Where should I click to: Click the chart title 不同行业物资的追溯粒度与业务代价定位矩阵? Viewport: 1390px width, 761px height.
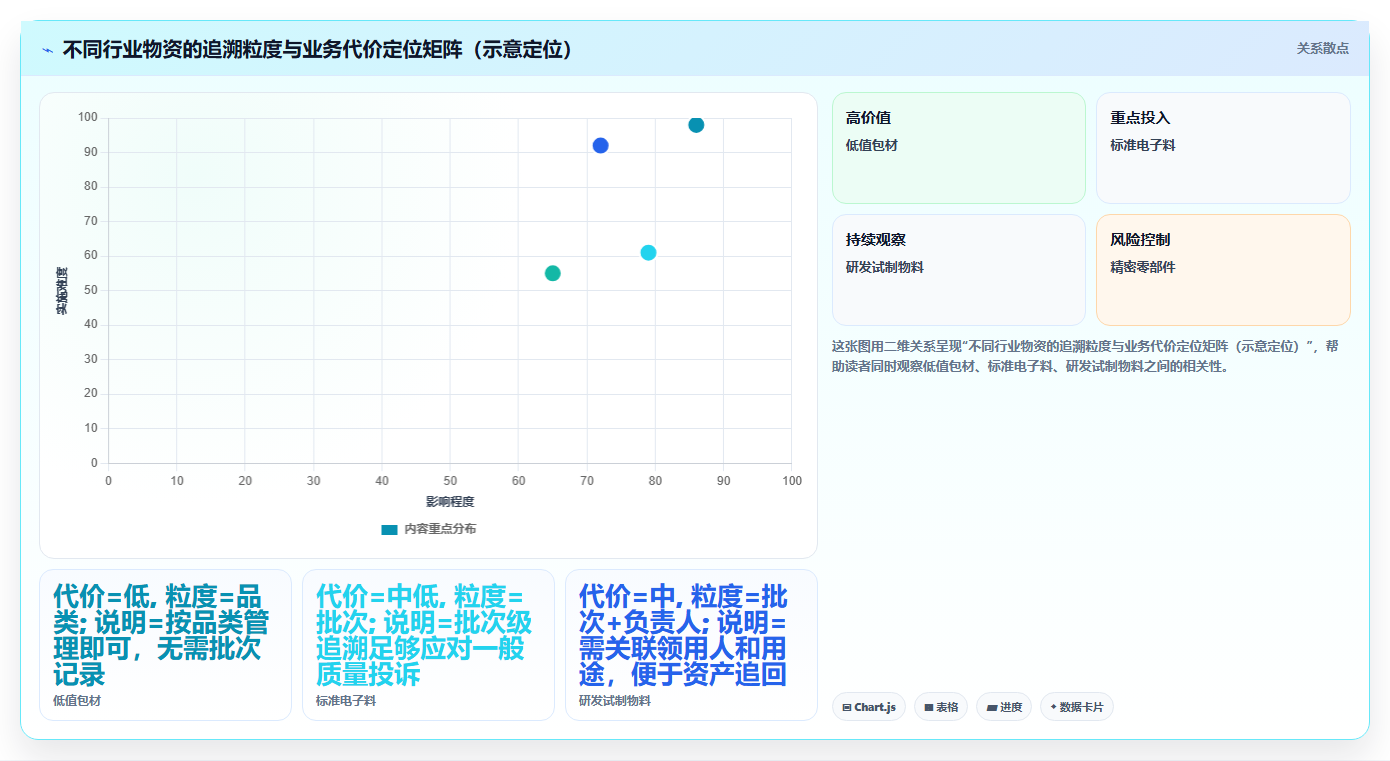point(319,49)
